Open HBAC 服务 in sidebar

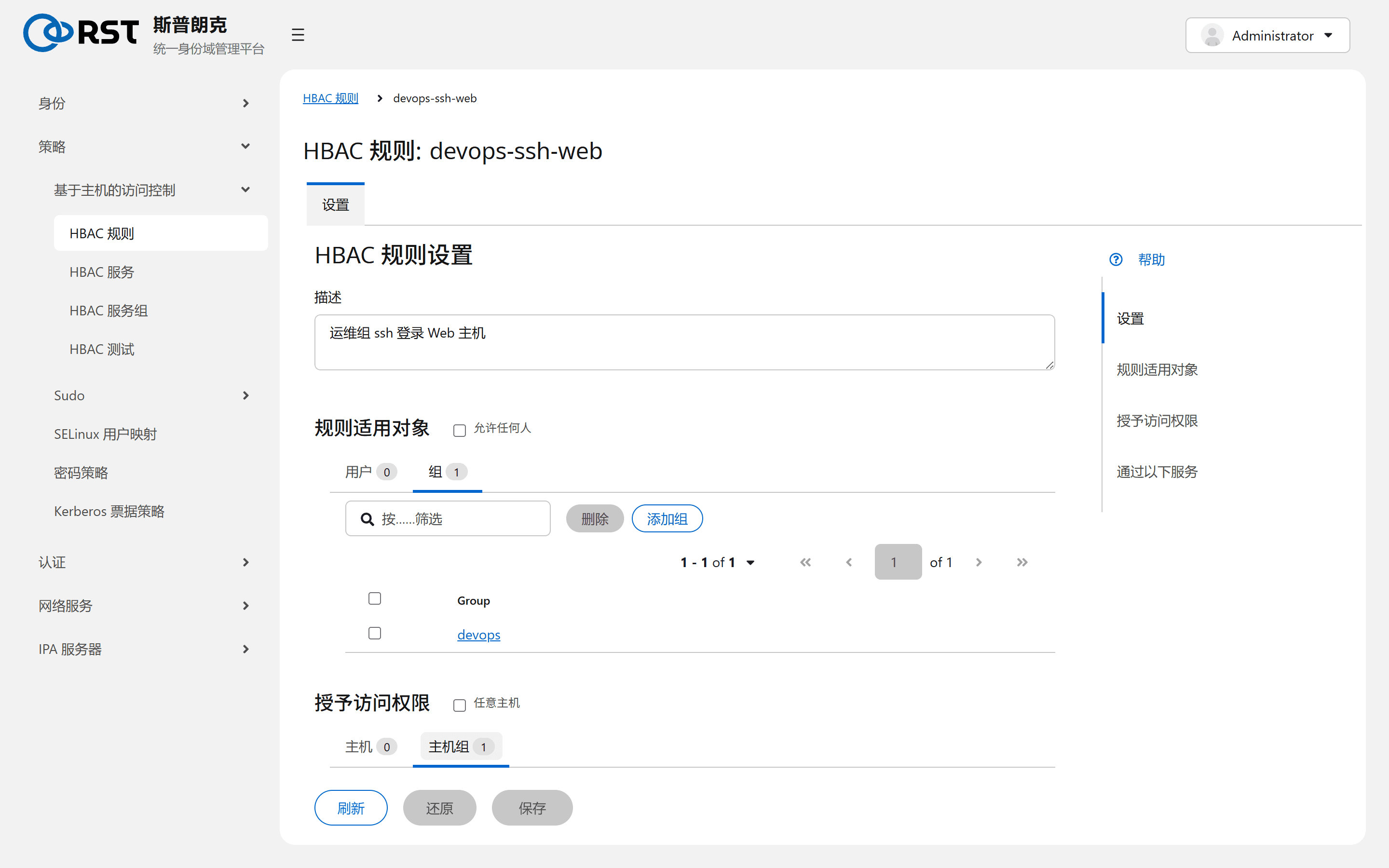161,272
